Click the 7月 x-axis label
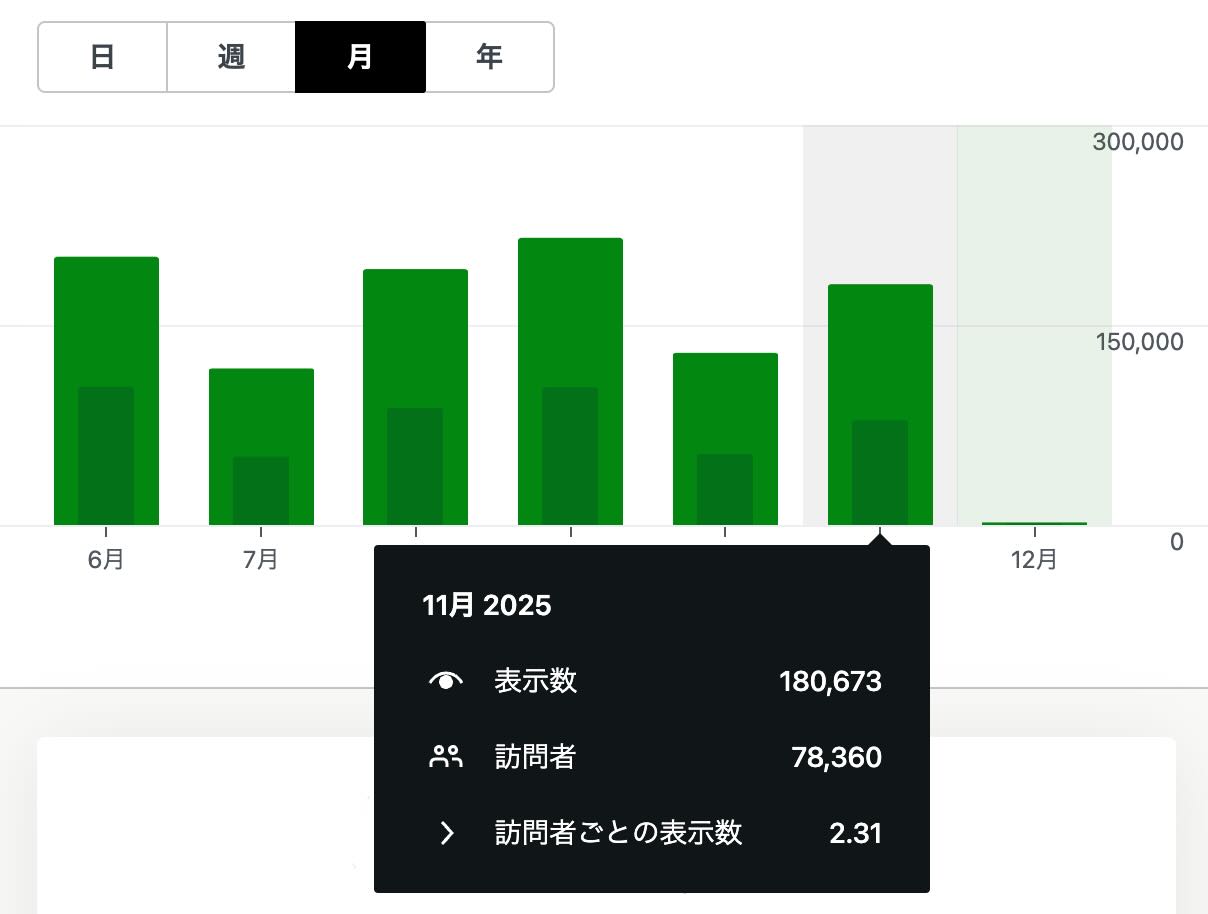This screenshot has height=914, width=1208. pyautogui.click(x=261, y=560)
